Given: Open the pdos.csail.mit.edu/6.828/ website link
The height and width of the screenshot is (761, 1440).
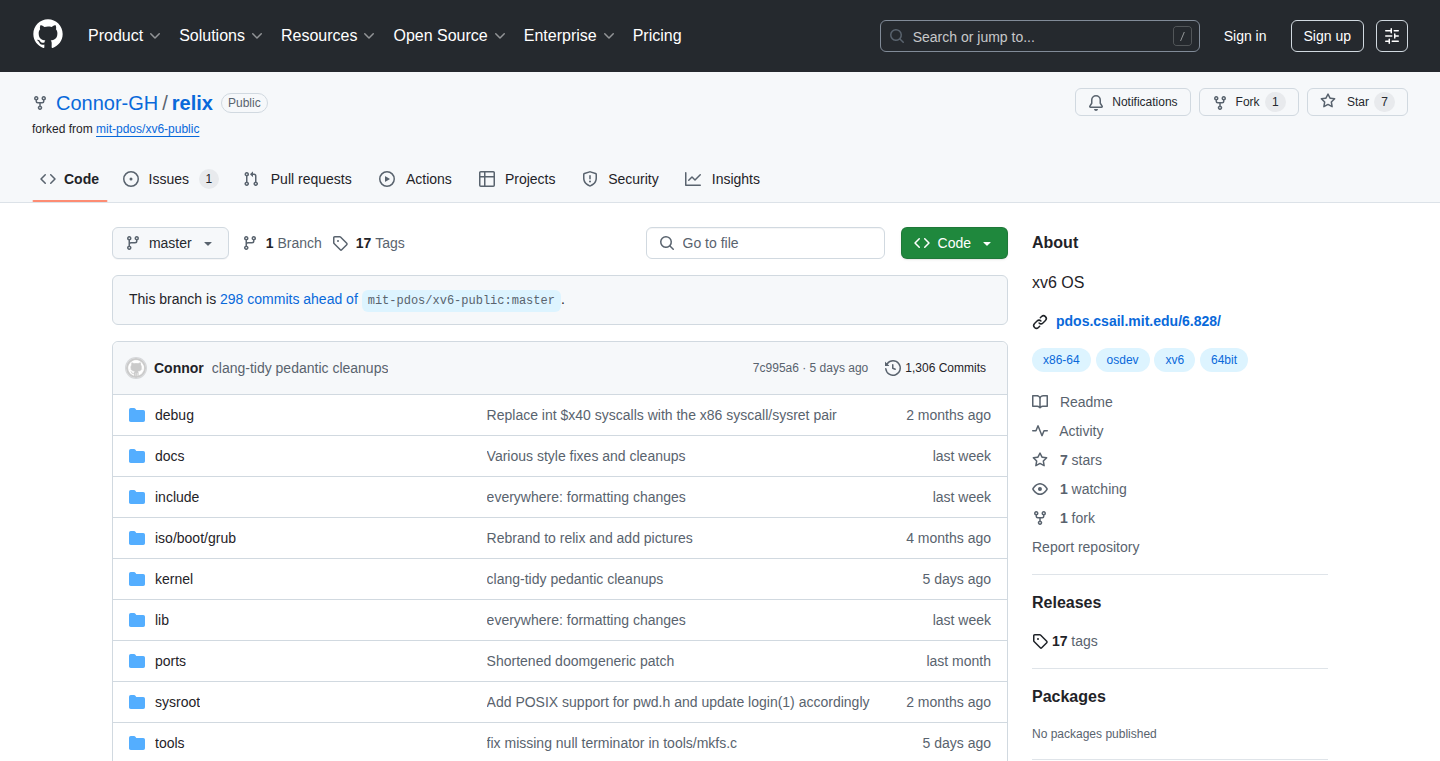Looking at the screenshot, I should coord(1138,321).
